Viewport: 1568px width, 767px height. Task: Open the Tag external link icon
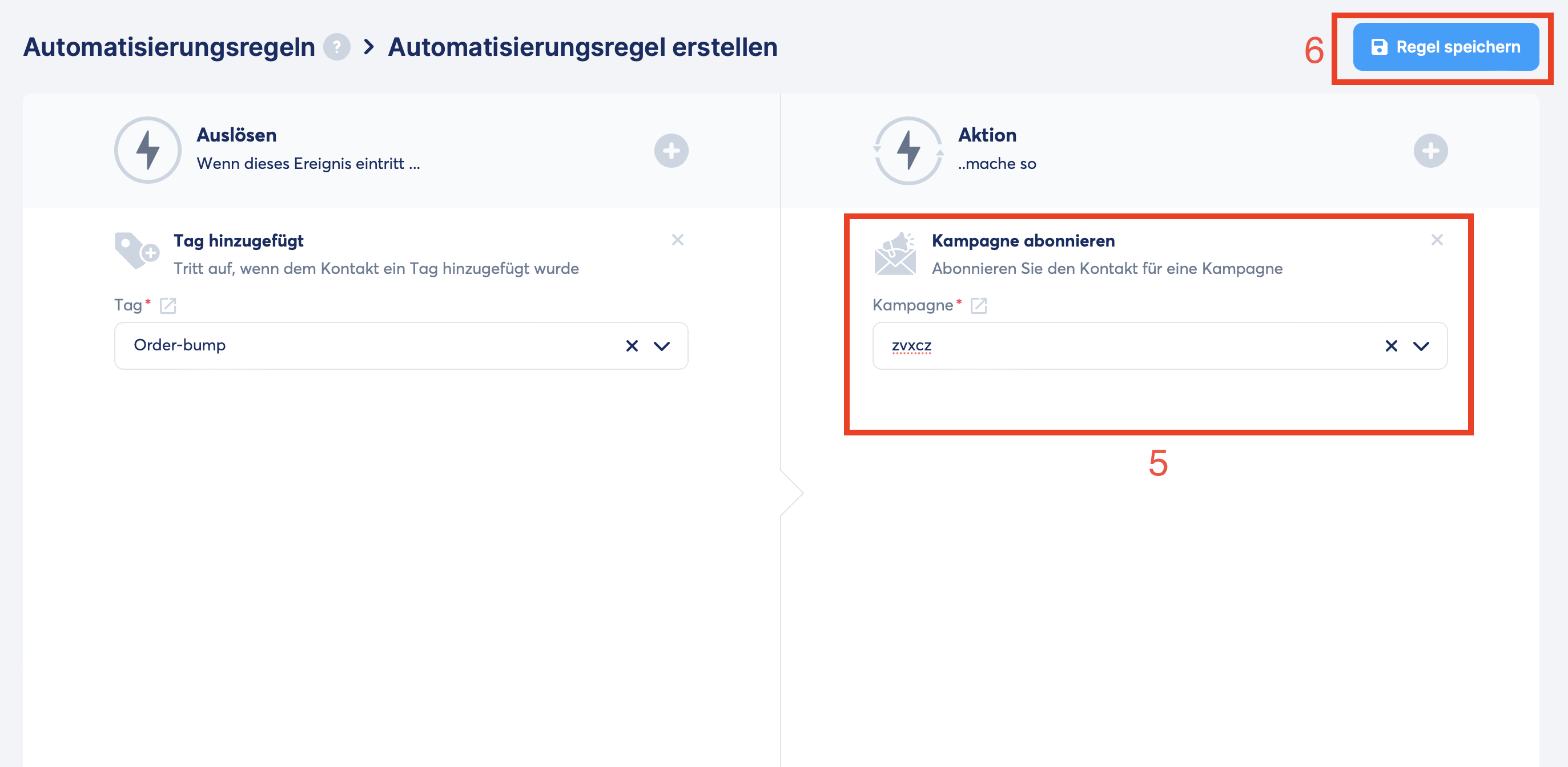click(x=168, y=305)
